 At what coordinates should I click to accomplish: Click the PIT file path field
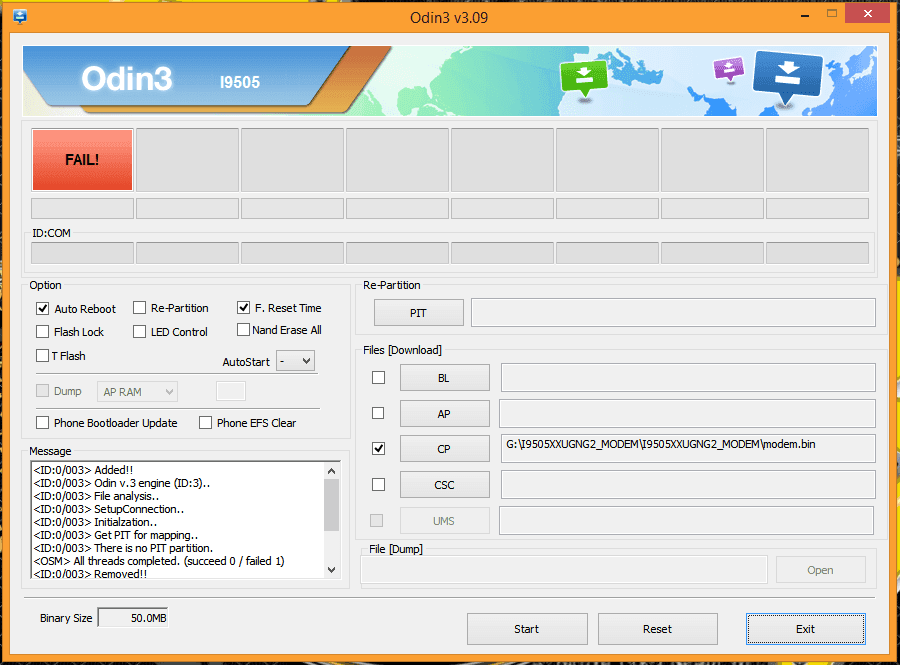[673, 313]
